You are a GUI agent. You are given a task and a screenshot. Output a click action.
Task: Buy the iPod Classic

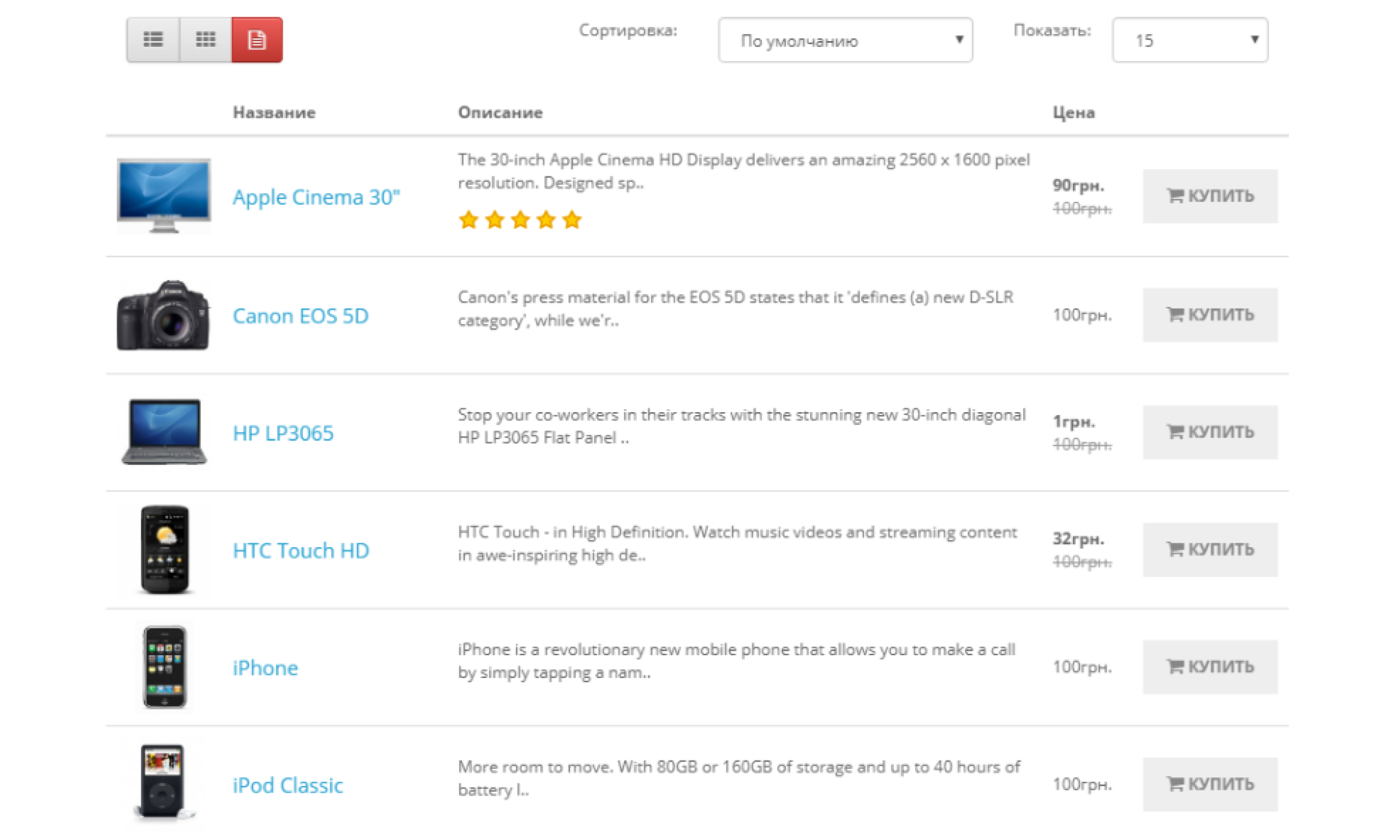[1210, 784]
